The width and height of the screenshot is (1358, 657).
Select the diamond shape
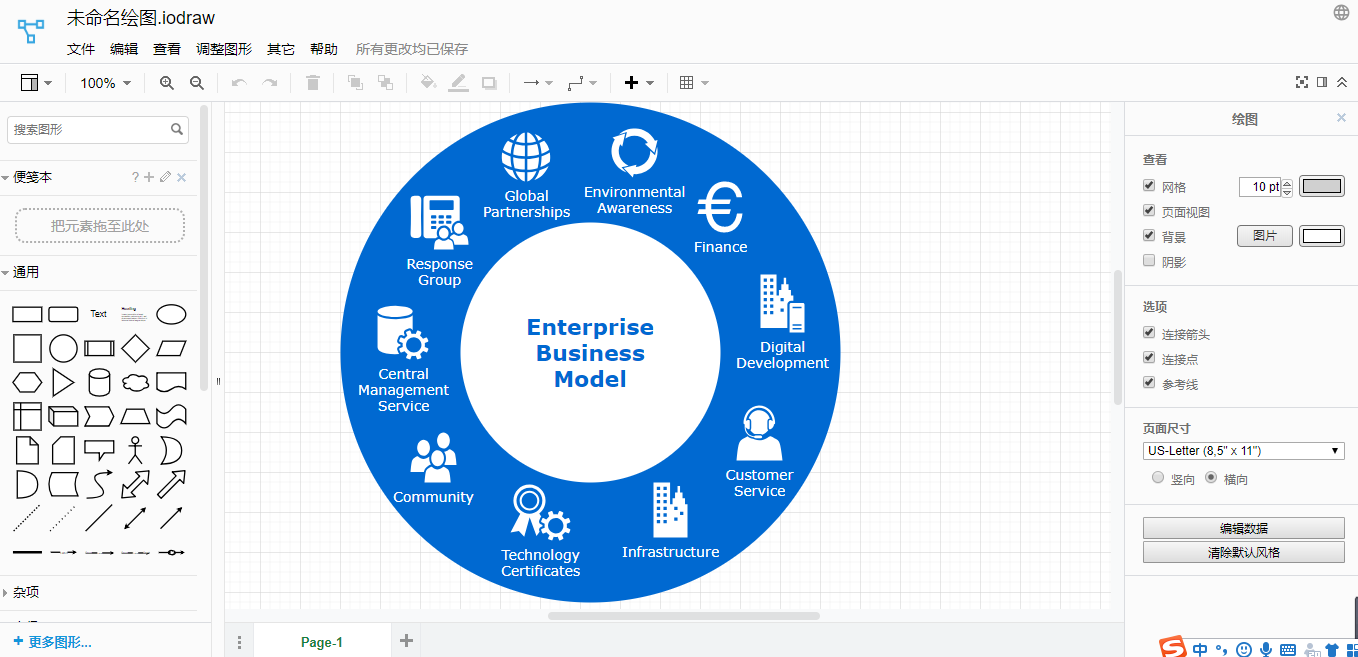pos(135,348)
